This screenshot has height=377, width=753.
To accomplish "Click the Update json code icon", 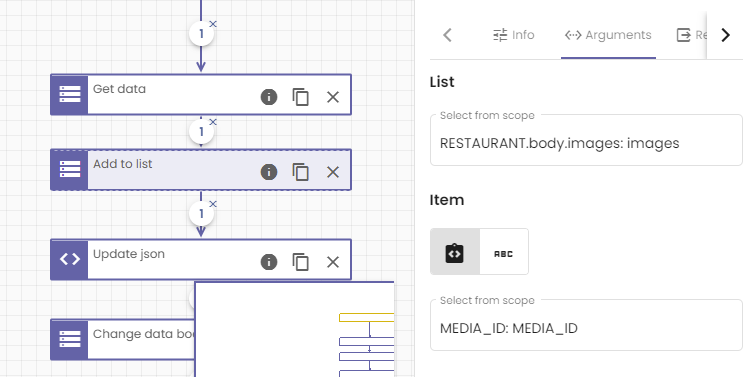I will (70, 259).
